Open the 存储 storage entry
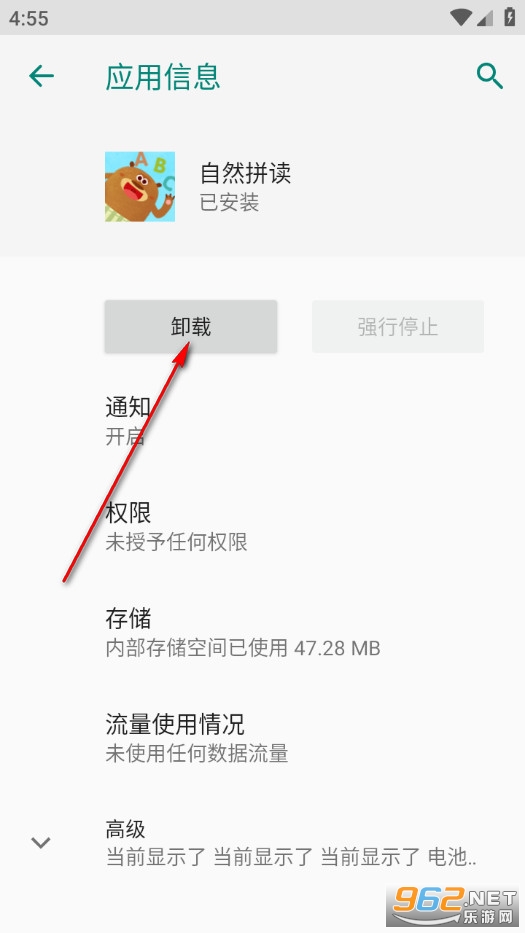The width and height of the screenshot is (525, 933). [262, 633]
